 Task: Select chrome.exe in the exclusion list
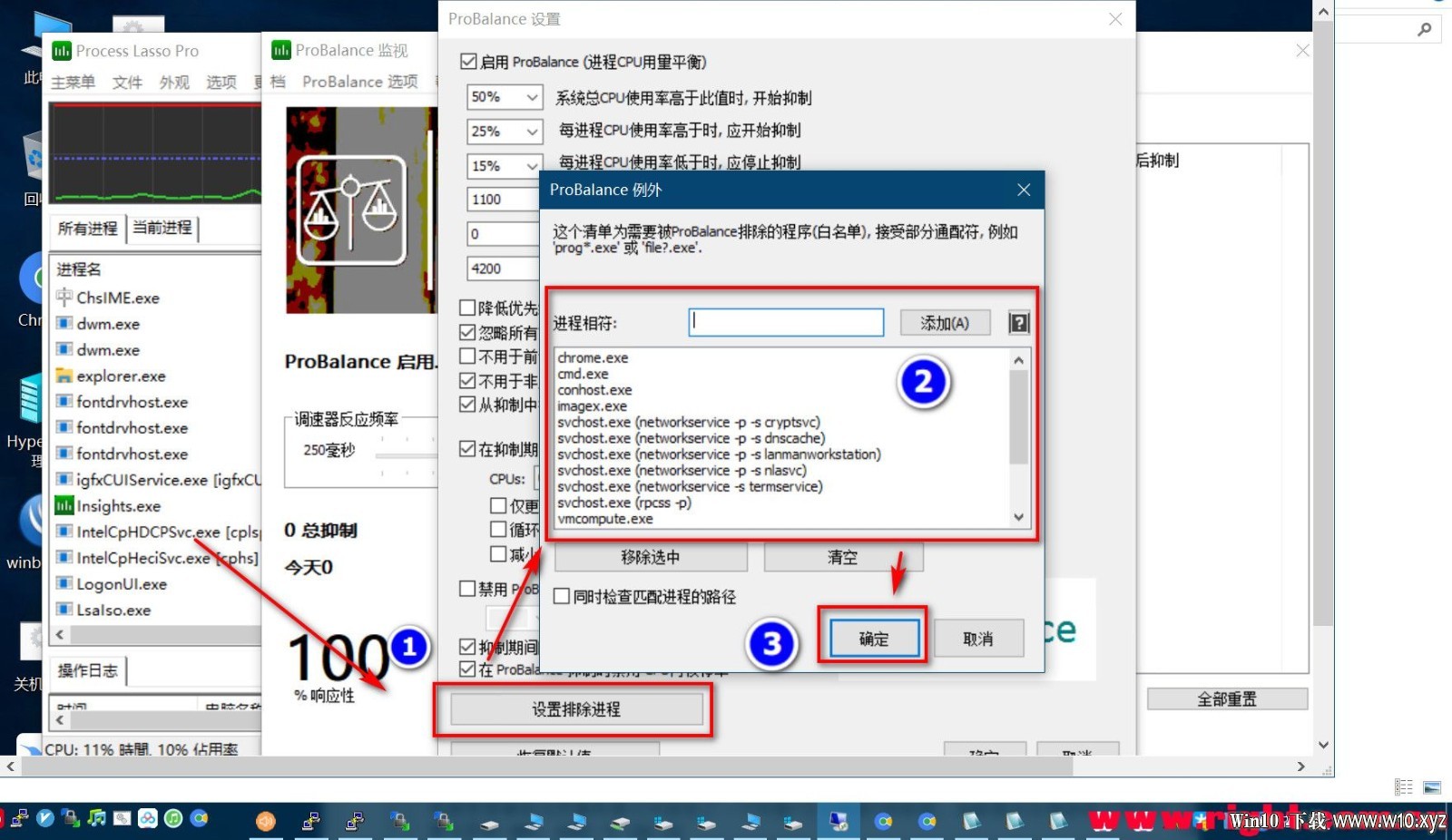(x=594, y=357)
